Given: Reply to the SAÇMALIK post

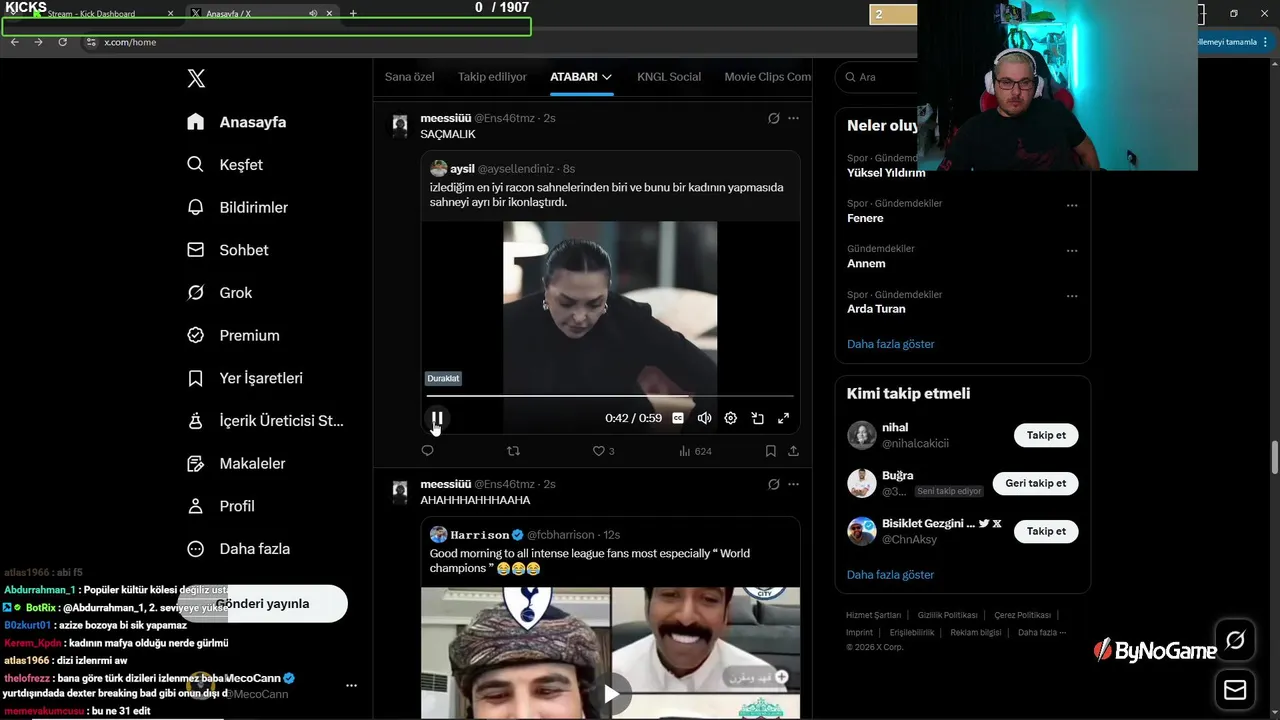Looking at the screenshot, I should pyautogui.click(x=427, y=451).
